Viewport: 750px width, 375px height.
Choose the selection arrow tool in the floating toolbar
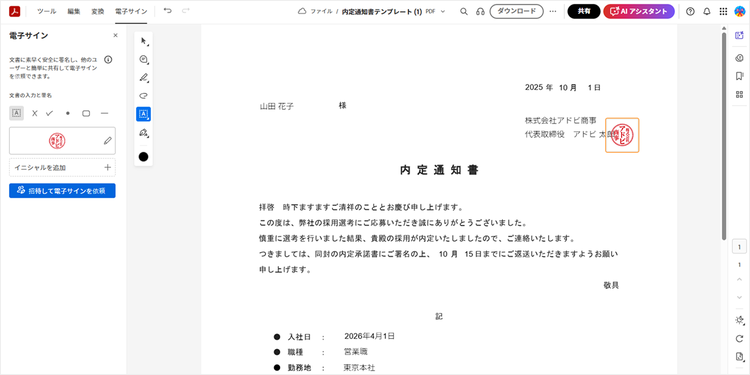tap(143, 42)
